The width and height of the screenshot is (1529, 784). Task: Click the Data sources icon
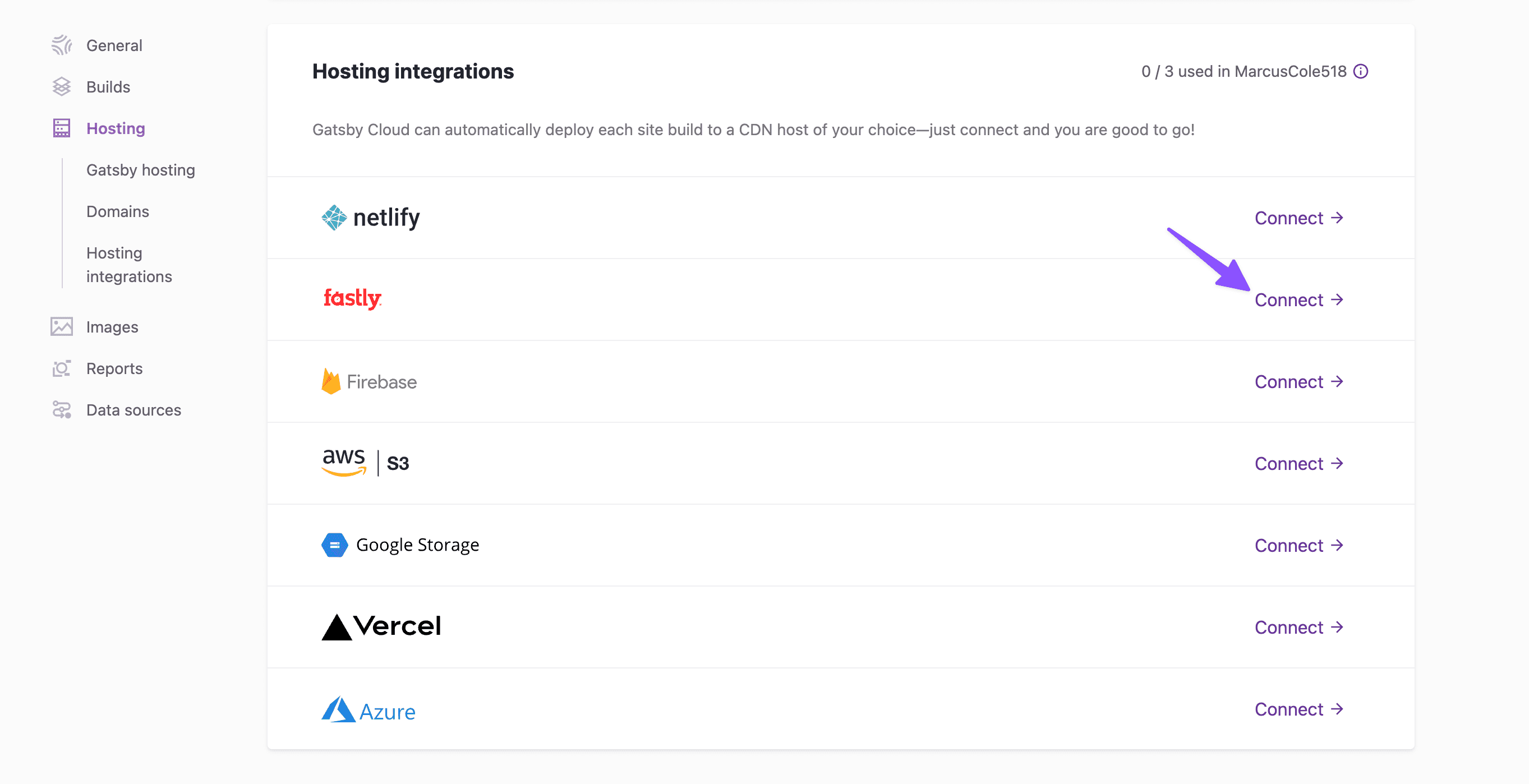pos(61,410)
